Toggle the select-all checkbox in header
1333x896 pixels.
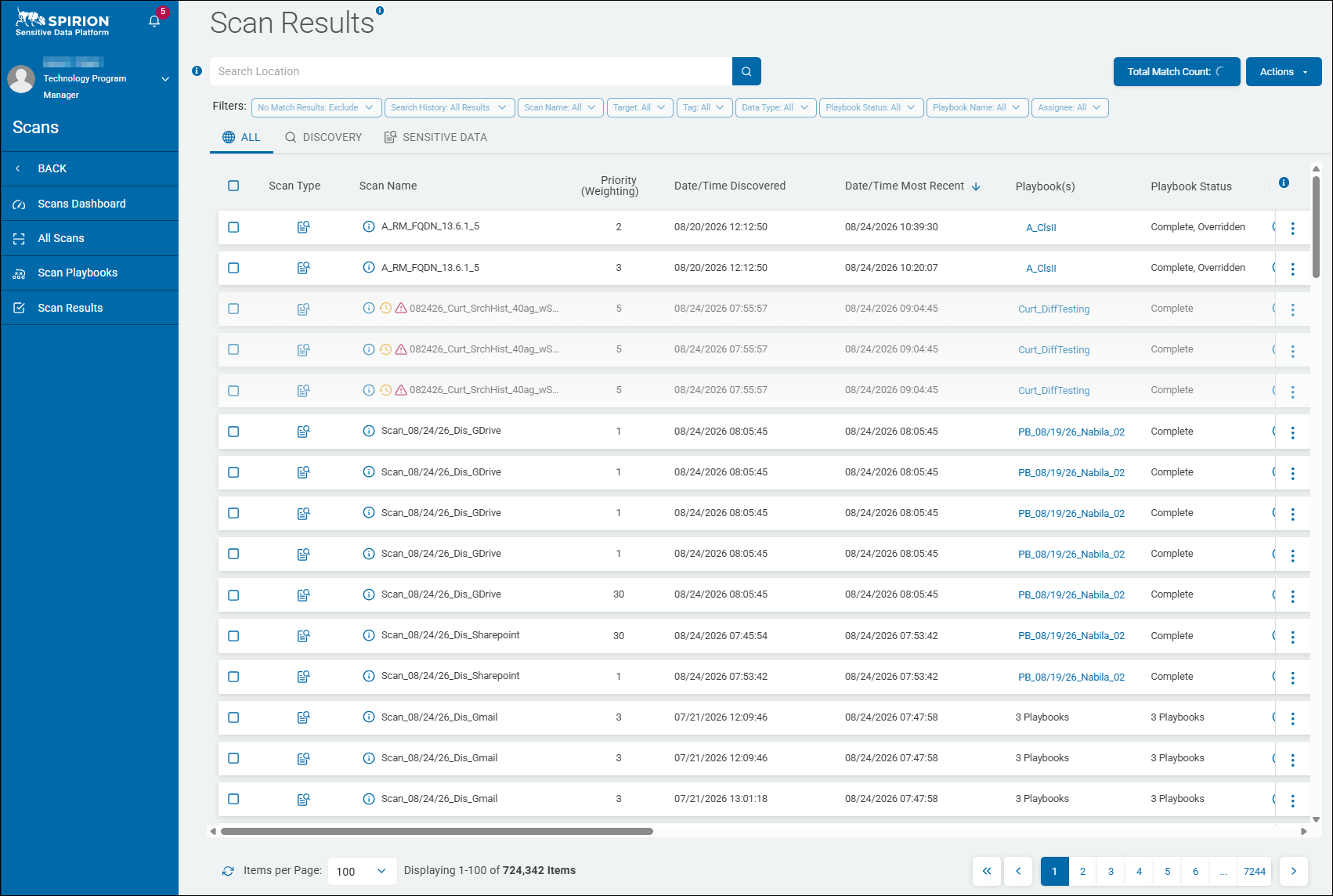click(233, 186)
